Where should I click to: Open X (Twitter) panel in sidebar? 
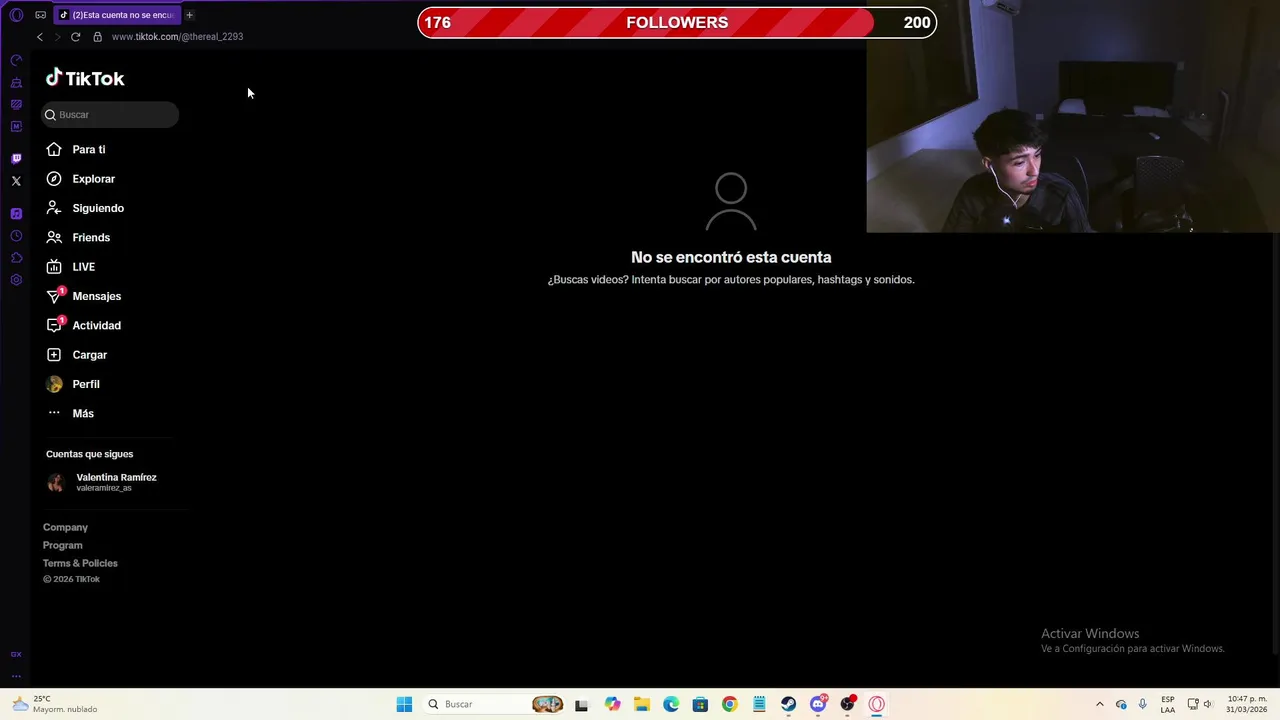click(16, 181)
